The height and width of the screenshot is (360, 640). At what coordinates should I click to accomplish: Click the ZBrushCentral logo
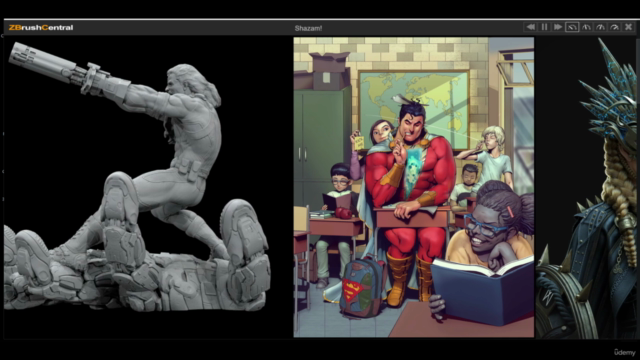(41, 28)
